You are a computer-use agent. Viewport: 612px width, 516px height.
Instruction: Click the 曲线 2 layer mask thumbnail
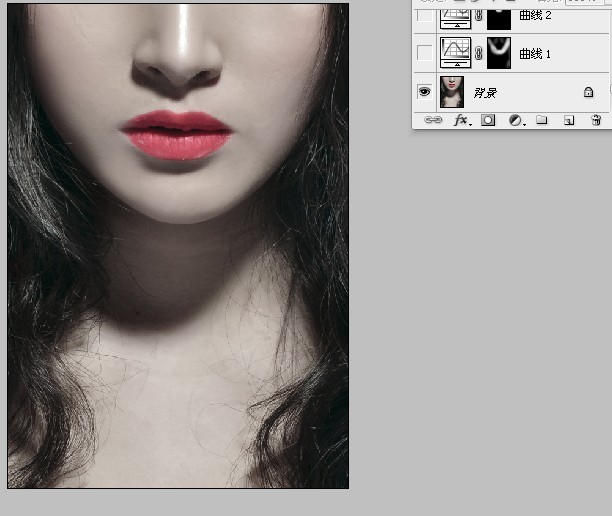[x=499, y=15]
